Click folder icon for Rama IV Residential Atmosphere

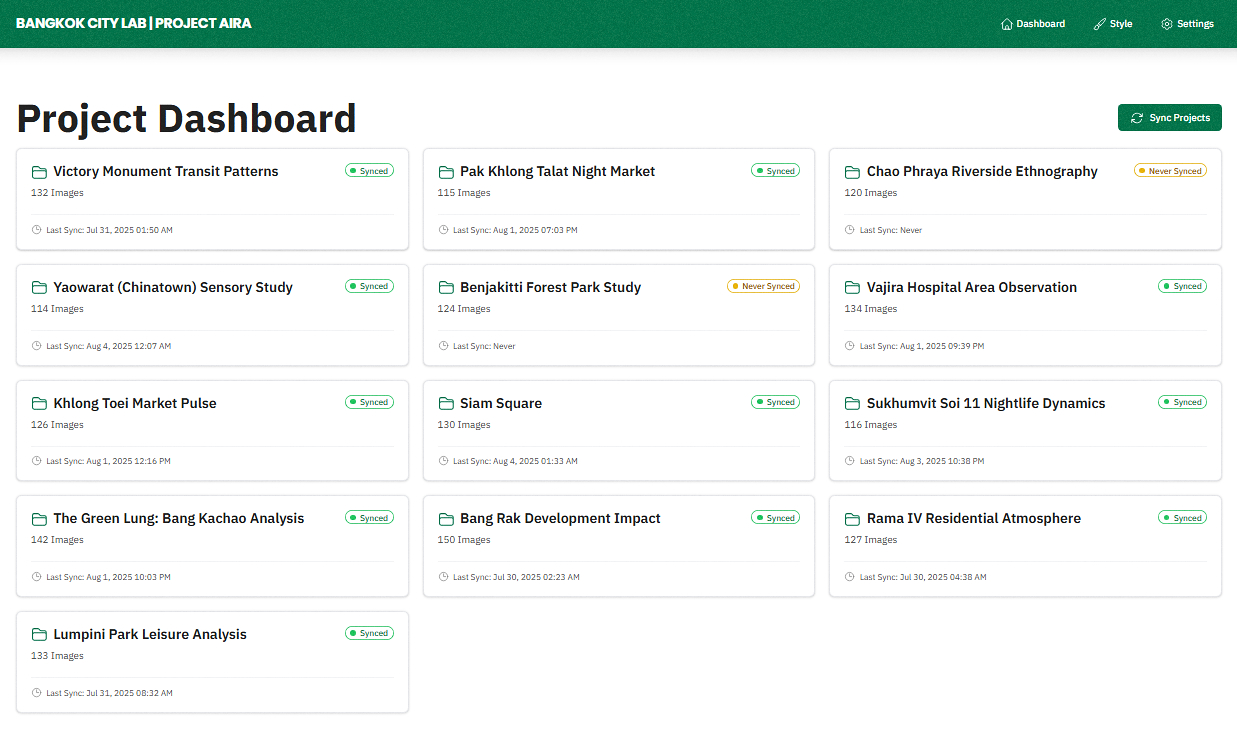(852, 519)
